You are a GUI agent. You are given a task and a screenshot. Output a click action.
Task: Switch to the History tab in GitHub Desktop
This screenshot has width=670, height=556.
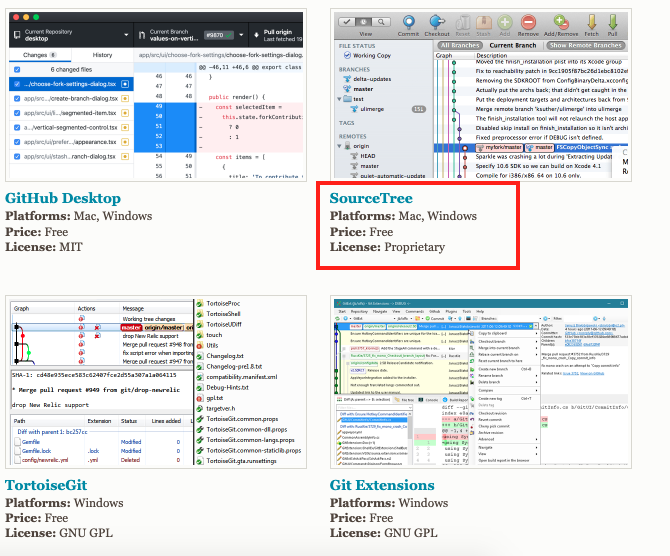[103, 55]
